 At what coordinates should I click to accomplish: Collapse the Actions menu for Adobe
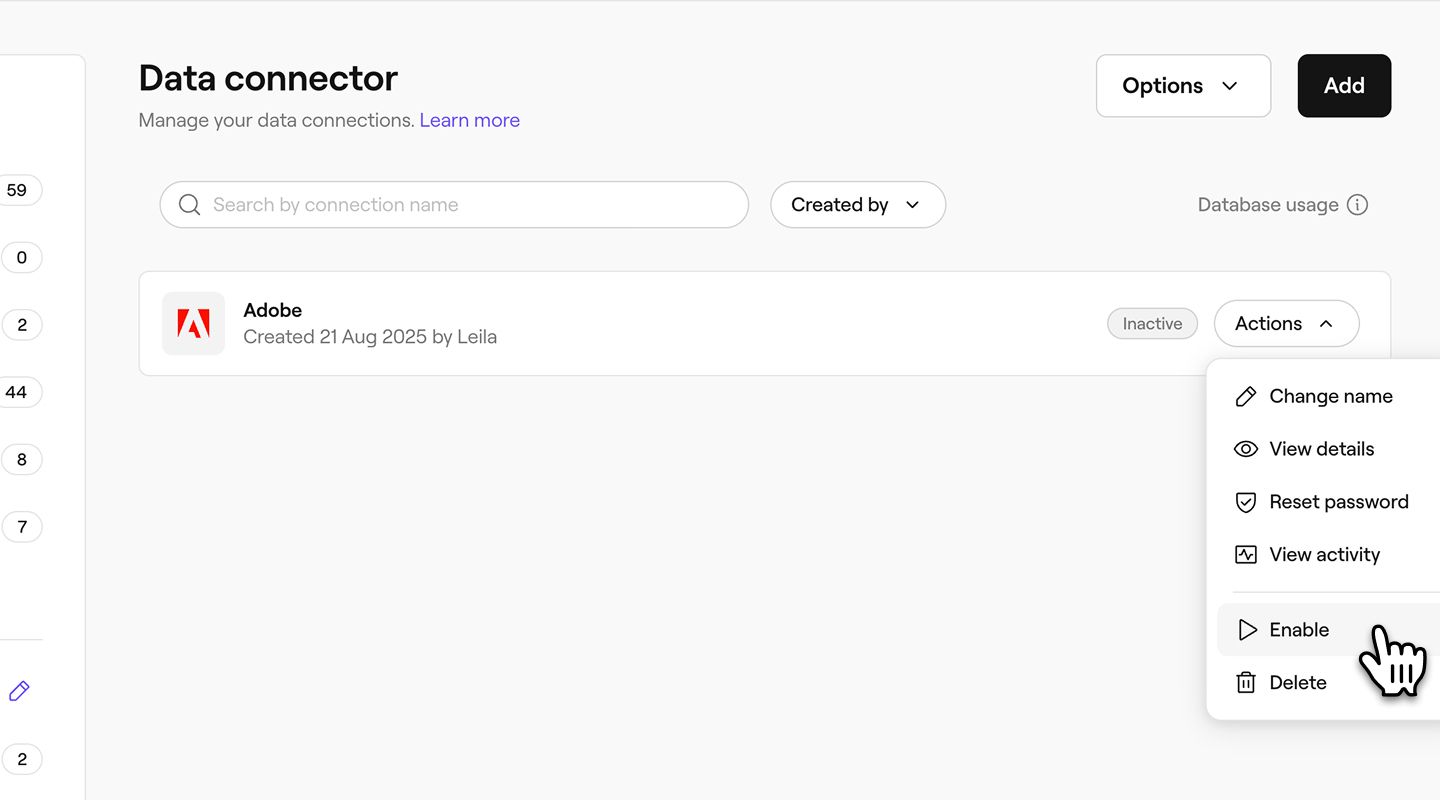(1286, 324)
